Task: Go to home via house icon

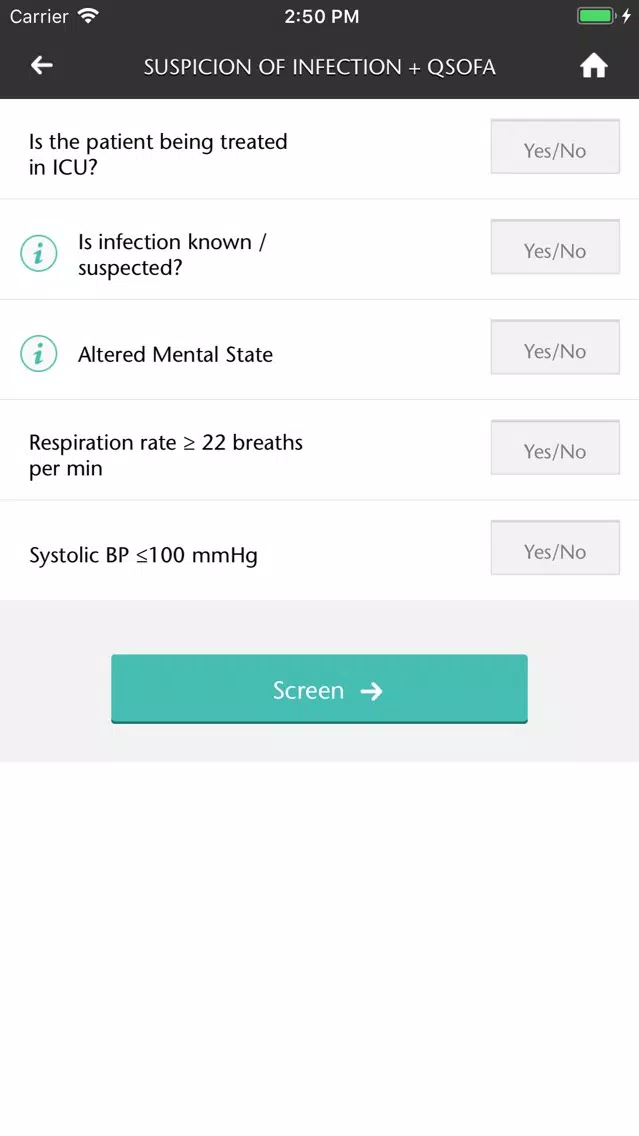Action: (x=593, y=66)
